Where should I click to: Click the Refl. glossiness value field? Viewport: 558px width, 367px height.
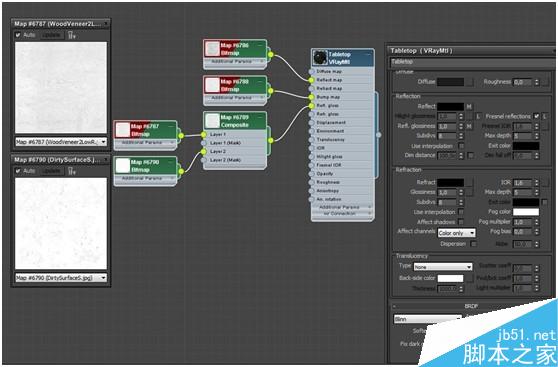(447, 126)
